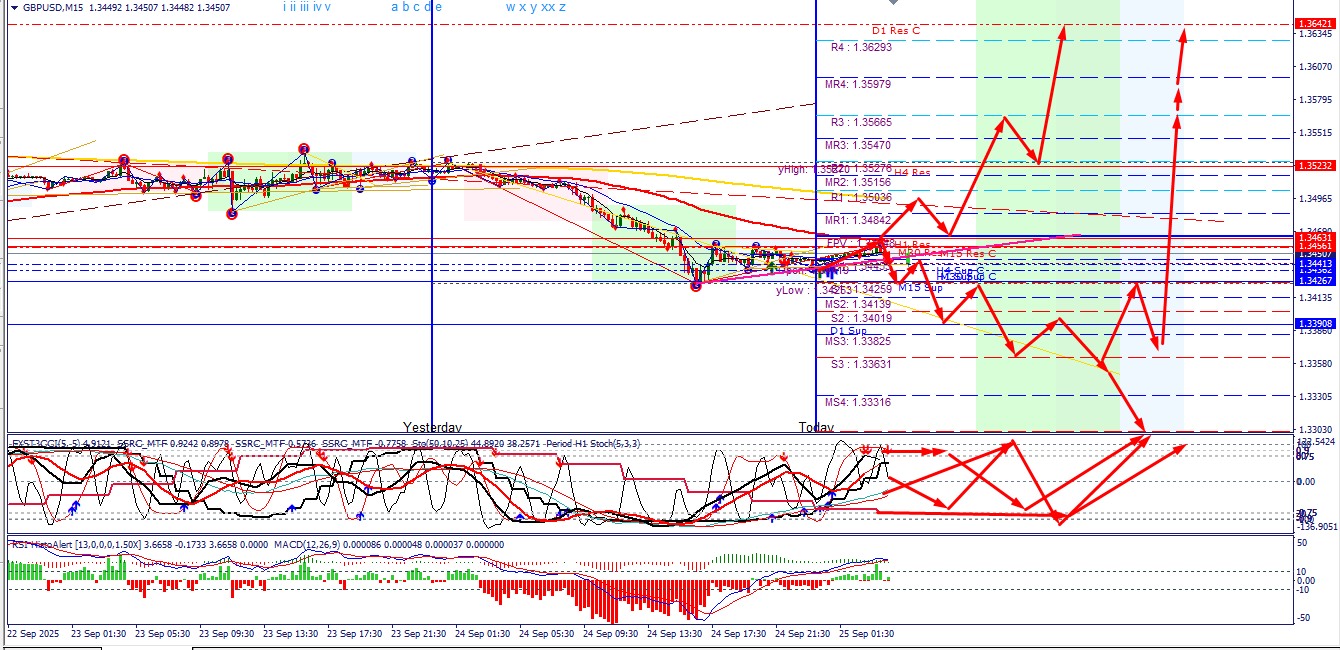Select the RSI HistoAlert indicator label
Image resolution: width=1340 pixels, height=650 pixels.
click(40, 544)
